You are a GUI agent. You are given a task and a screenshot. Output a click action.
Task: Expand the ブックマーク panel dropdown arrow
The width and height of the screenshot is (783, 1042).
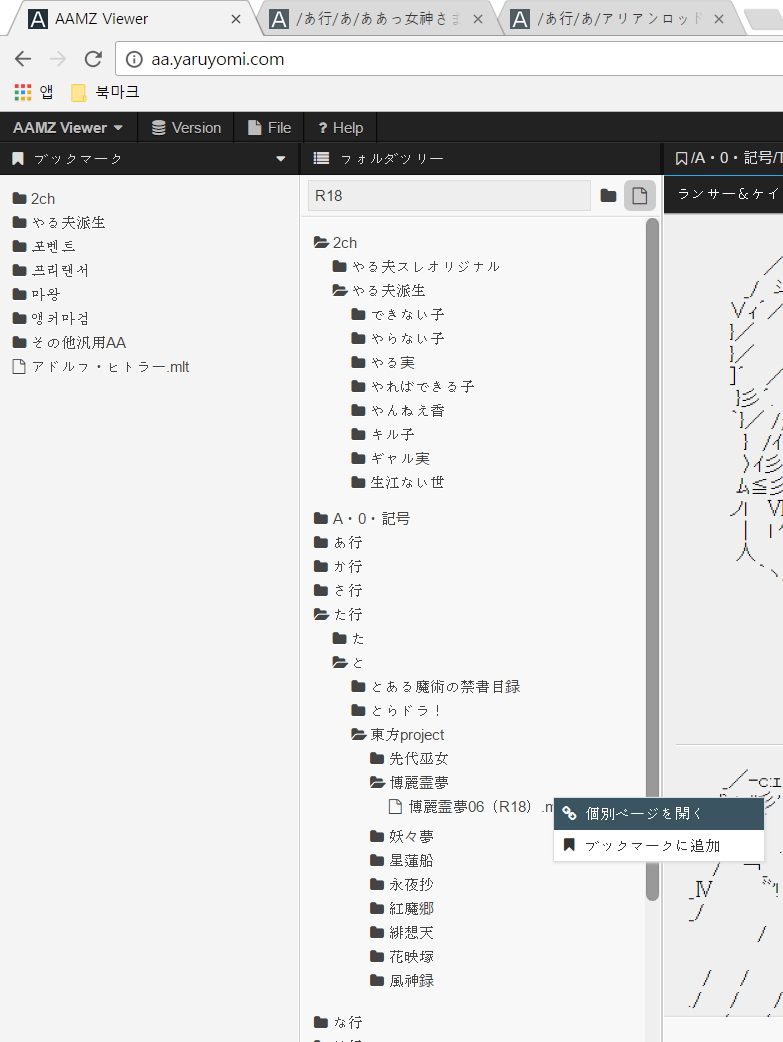pos(281,159)
